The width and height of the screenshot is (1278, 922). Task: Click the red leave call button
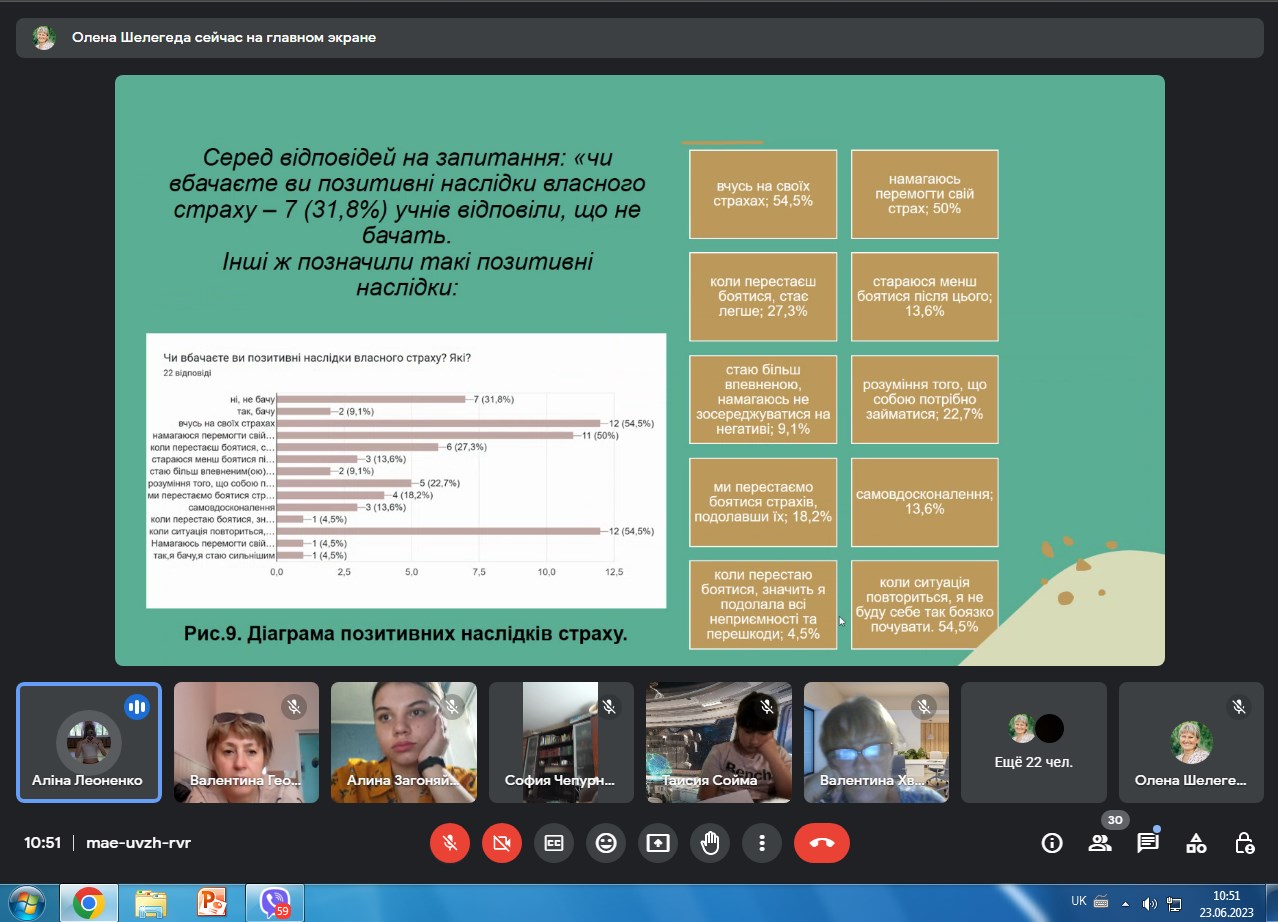822,843
